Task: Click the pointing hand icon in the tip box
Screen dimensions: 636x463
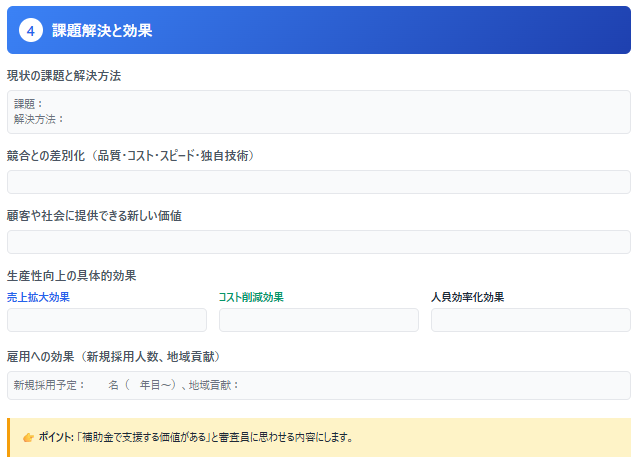Action: pyautogui.click(x=28, y=437)
